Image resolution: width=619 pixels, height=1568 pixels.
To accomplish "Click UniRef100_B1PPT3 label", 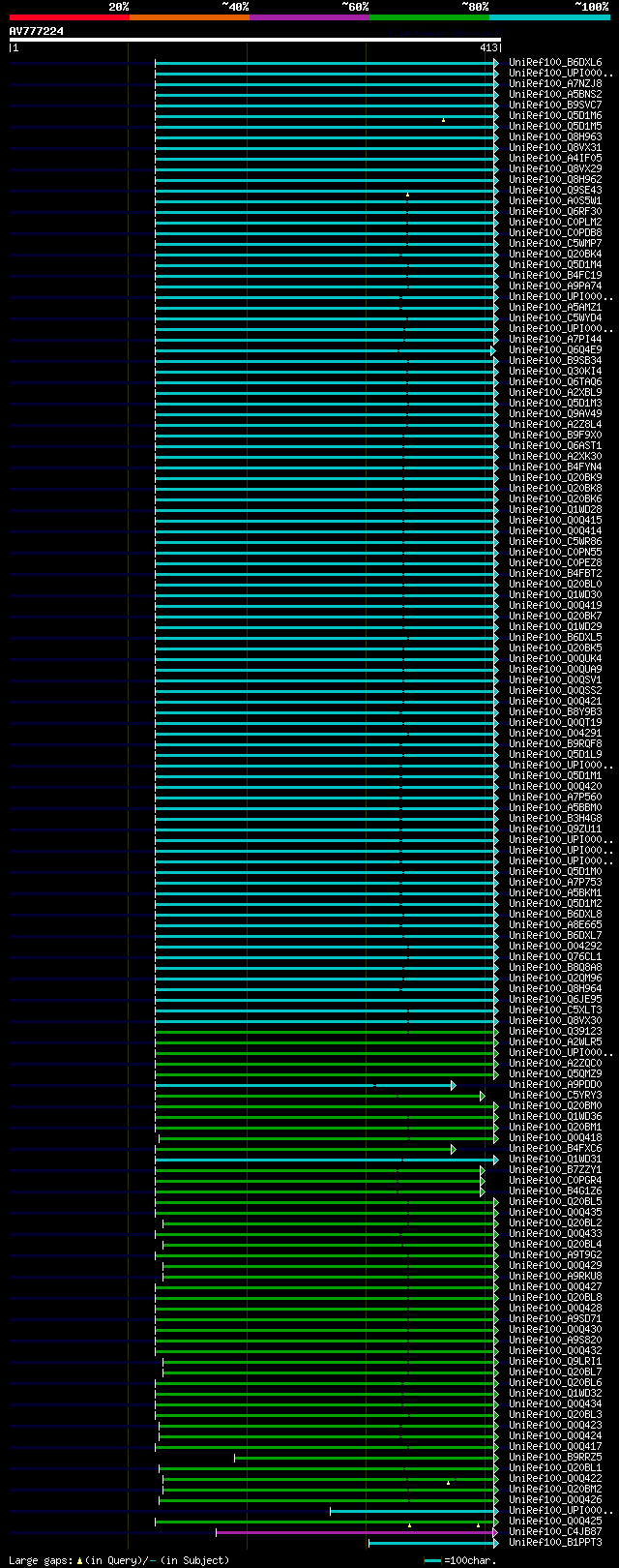I will (x=555, y=1543).
